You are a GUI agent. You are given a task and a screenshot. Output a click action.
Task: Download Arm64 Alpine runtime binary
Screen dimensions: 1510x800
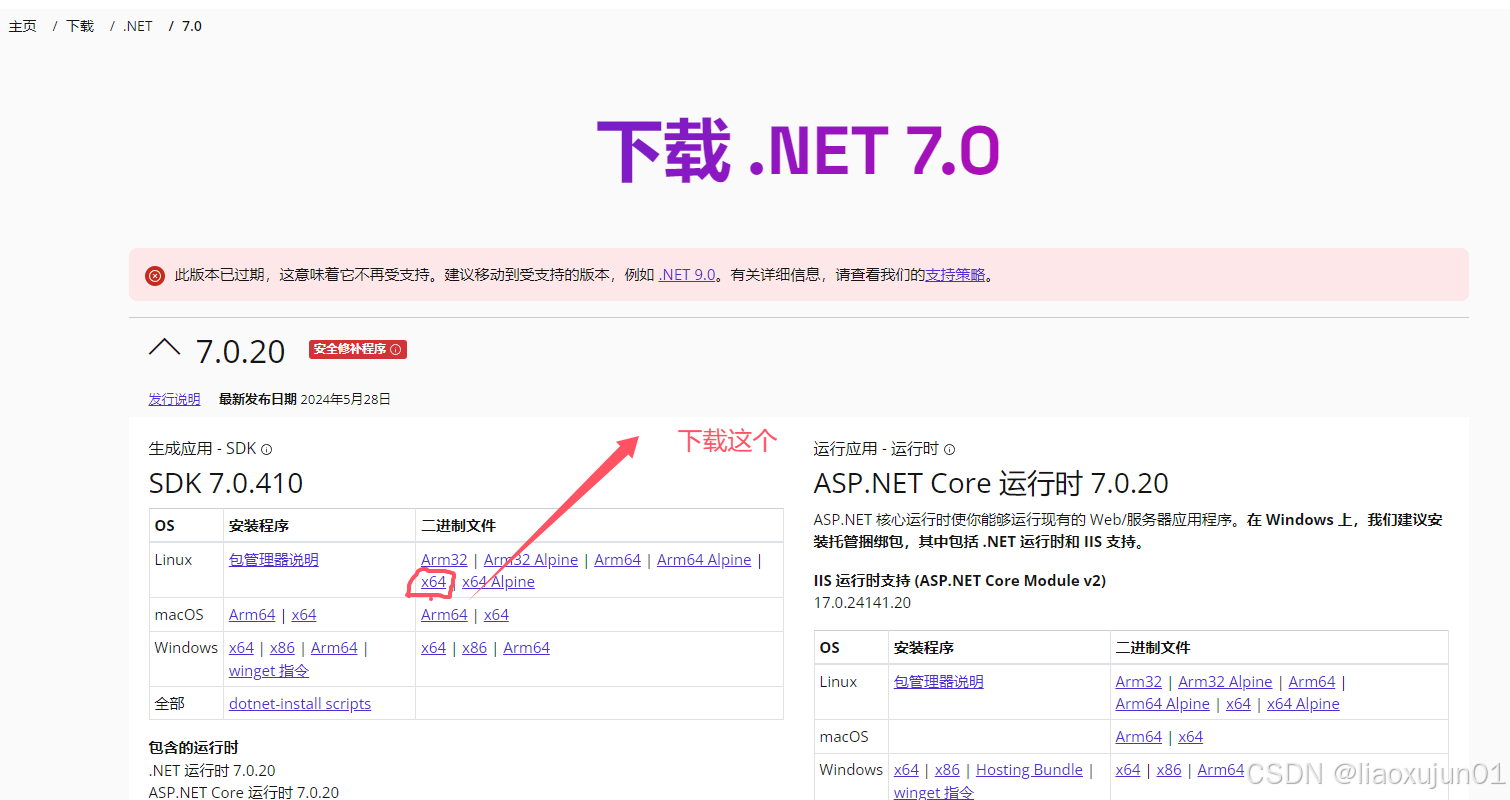1162,703
